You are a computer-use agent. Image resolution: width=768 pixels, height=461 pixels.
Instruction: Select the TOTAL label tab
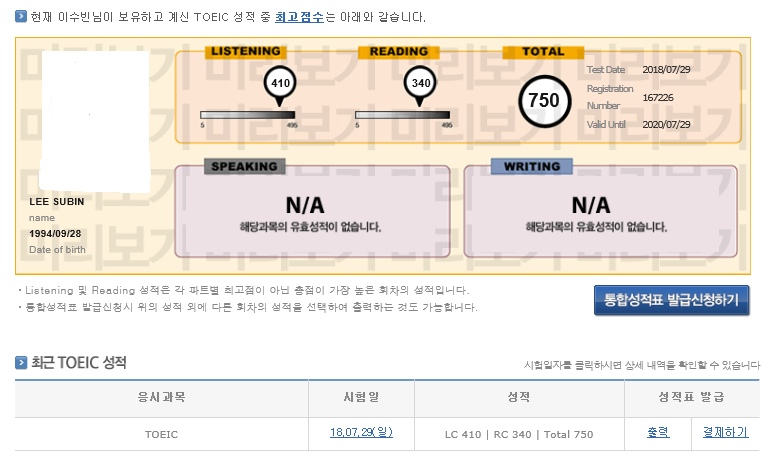click(543, 51)
